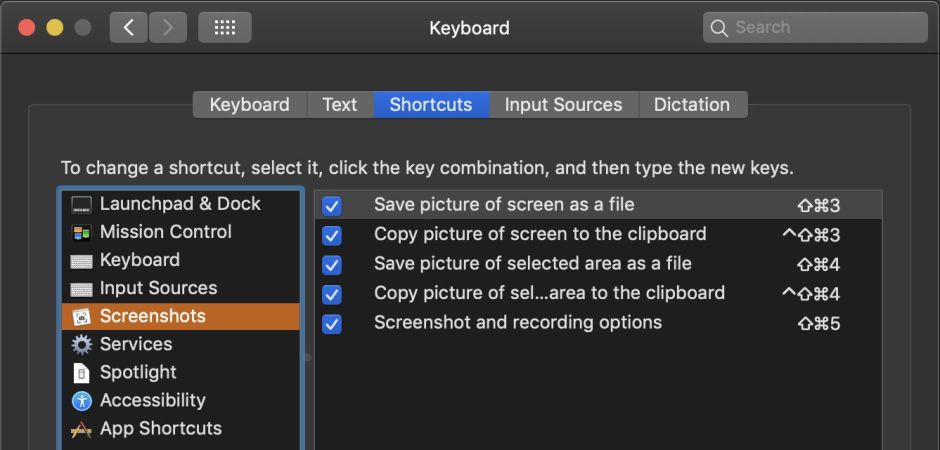Image resolution: width=940 pixels, height=450 pixels.
Task: Open the Dictation tab
Action: pyautogui.click(x=691, y=105)
